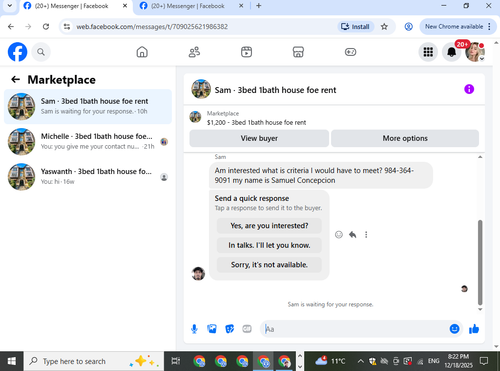Screen dimensions: 500x371
Task: Reload the current page
Action: (46, 27)
